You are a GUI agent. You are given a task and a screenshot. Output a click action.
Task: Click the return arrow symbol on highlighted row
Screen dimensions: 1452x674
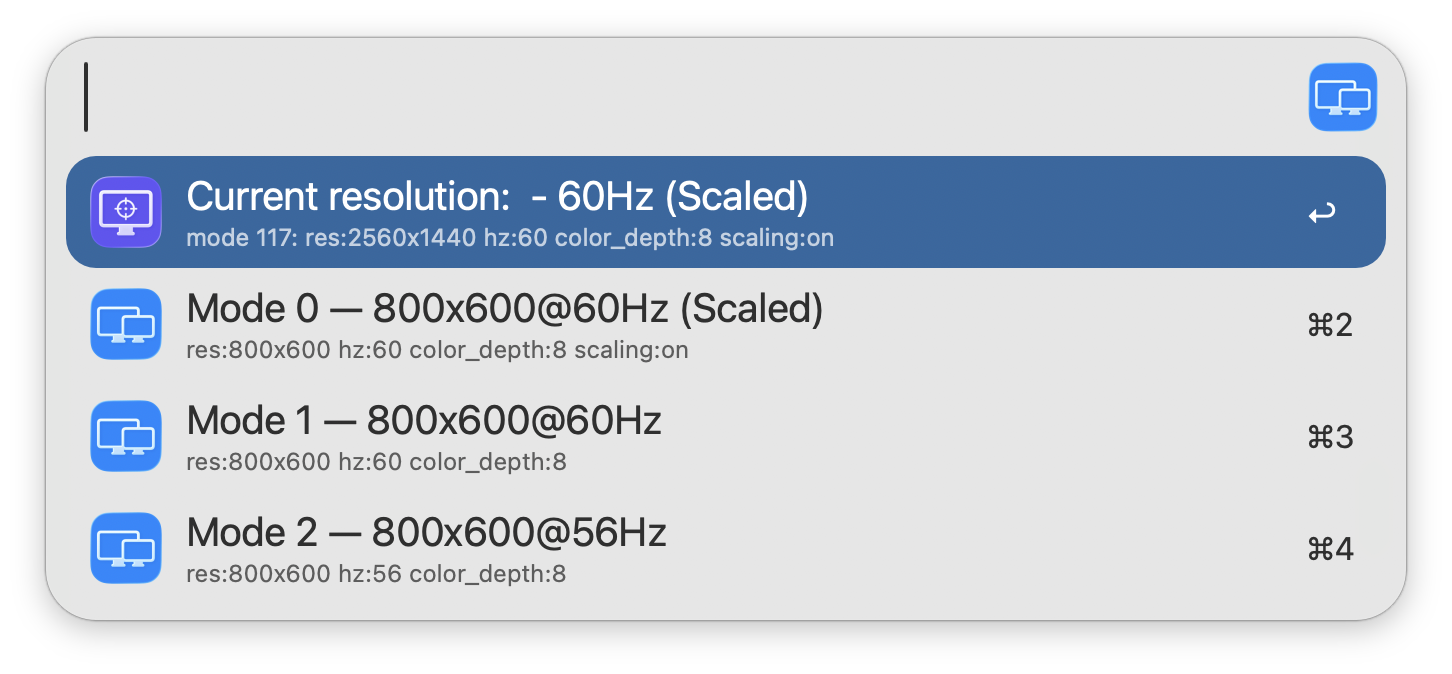1322,213
